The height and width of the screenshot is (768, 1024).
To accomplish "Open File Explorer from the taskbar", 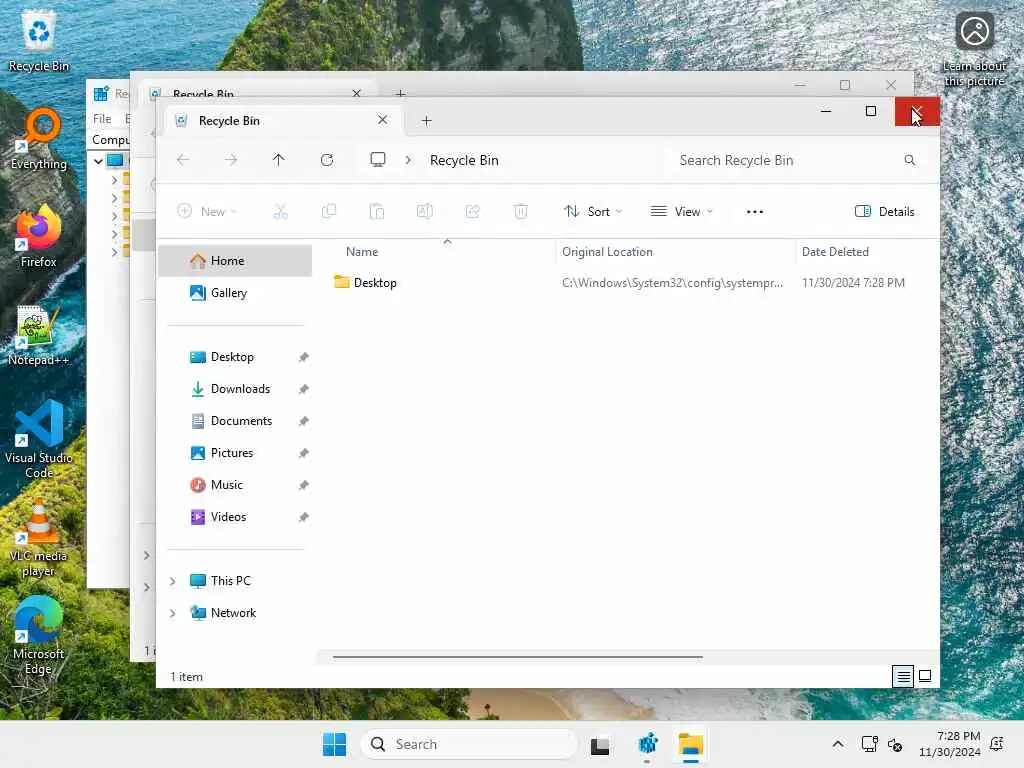I will [x=690, y=745].
